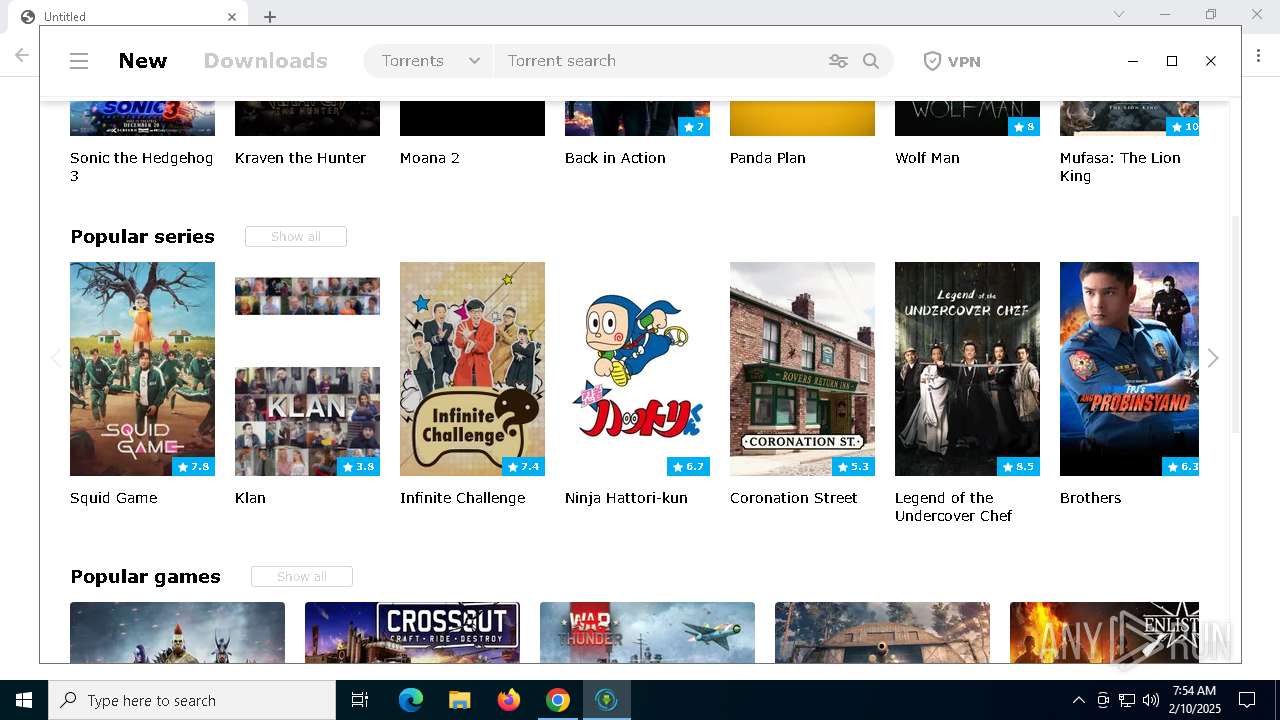Switch to Chrome in taskbar
This screenshot has height=720, width=1280.
click(x=558, y=700)
